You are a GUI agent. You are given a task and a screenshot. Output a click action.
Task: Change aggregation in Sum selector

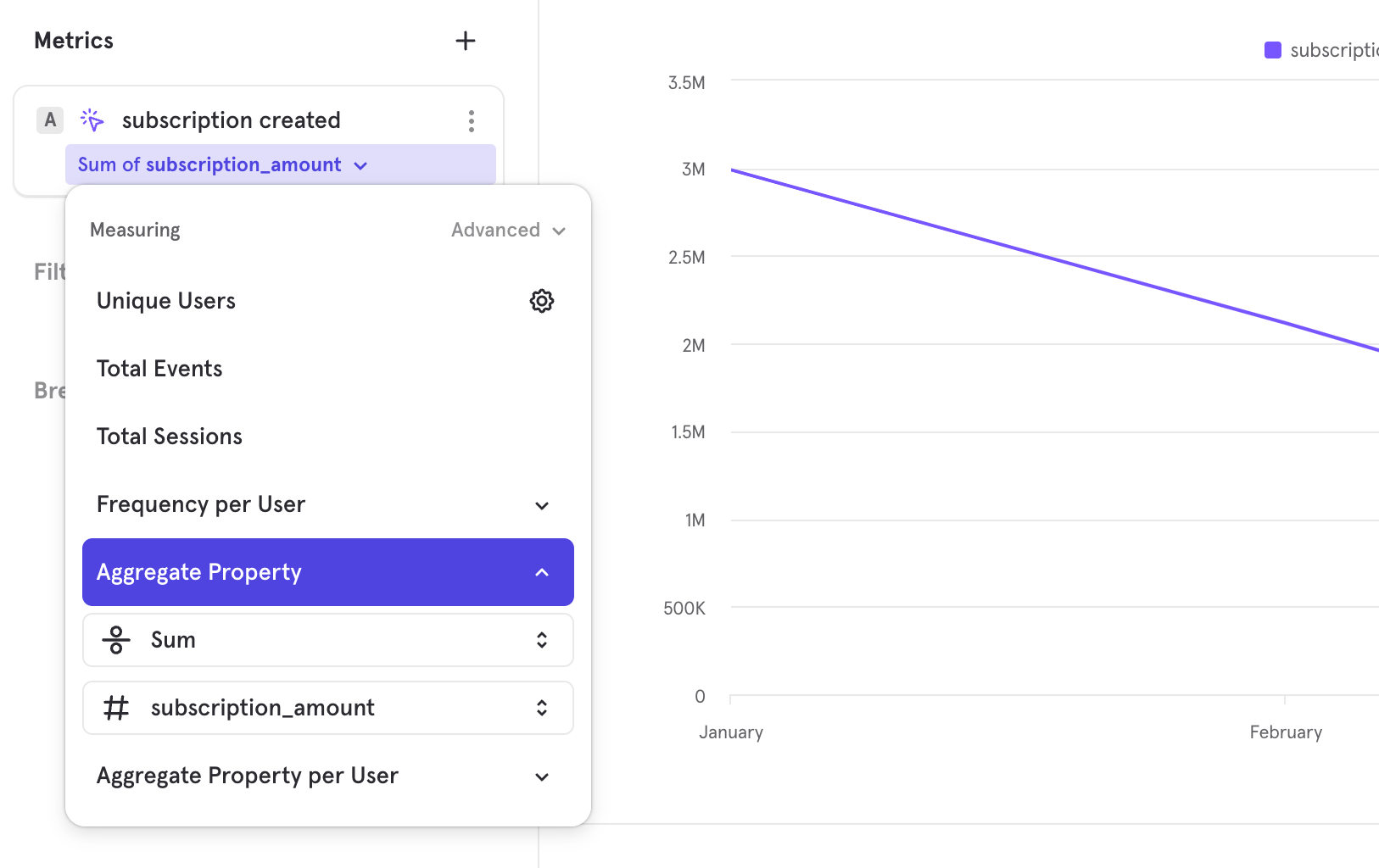point(328,640)
